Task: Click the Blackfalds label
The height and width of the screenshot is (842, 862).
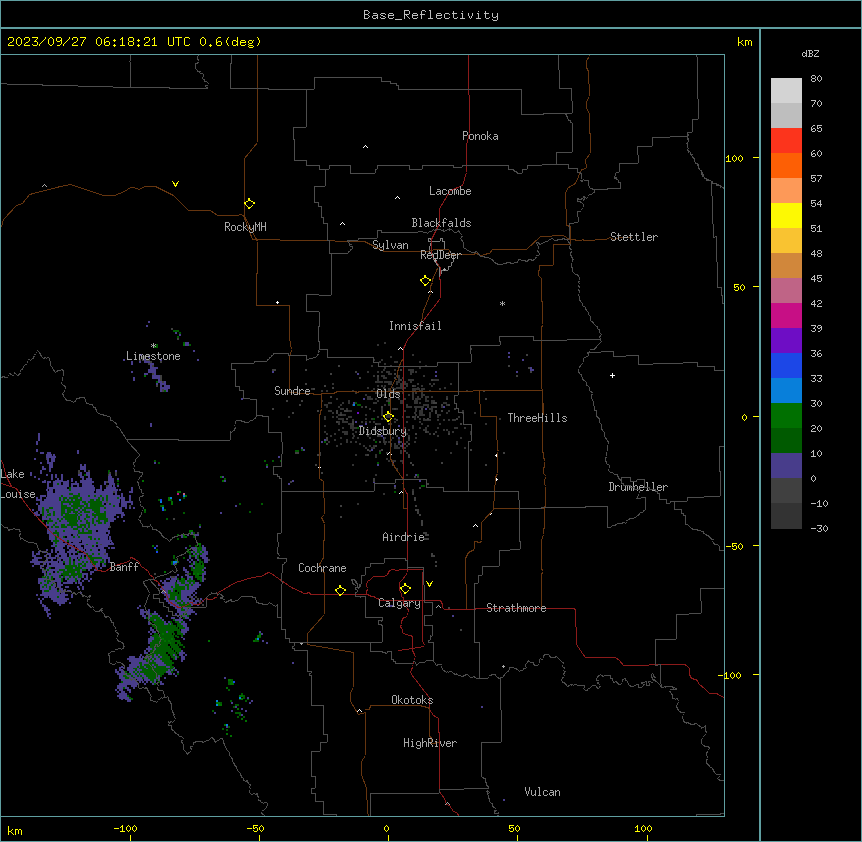Action: point(441,223)
